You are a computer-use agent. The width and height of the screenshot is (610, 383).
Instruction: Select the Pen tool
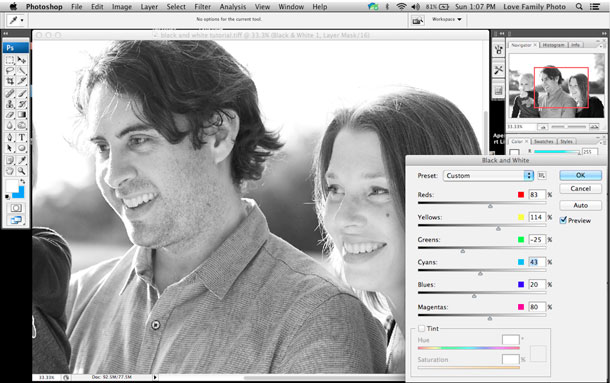[x=10, y=137]
